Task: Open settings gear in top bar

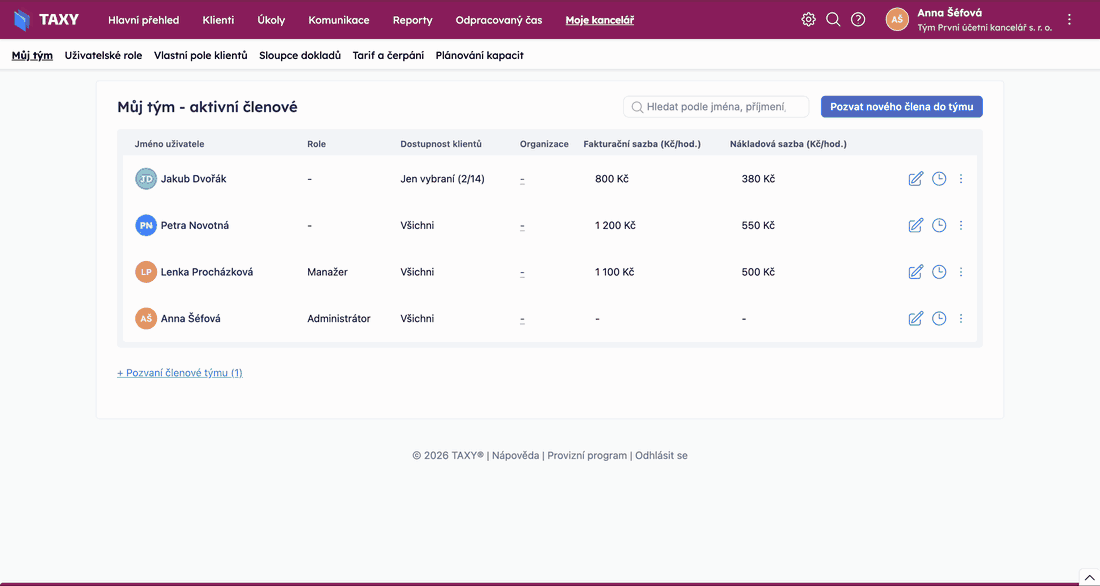Action: (808, 20)
